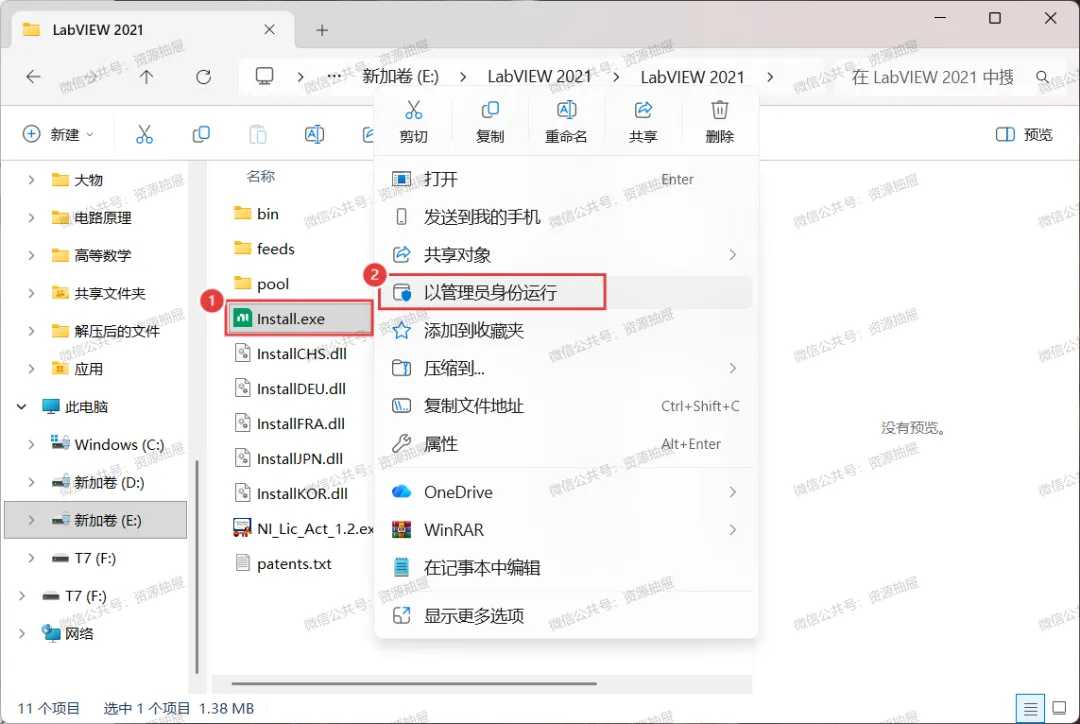1080x724 pixels.
Task: Expand the 网络 network node
Action: [x=21, y=633]
